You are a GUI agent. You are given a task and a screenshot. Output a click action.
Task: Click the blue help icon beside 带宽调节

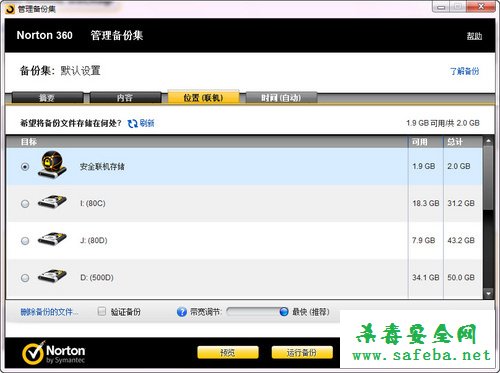182,312
